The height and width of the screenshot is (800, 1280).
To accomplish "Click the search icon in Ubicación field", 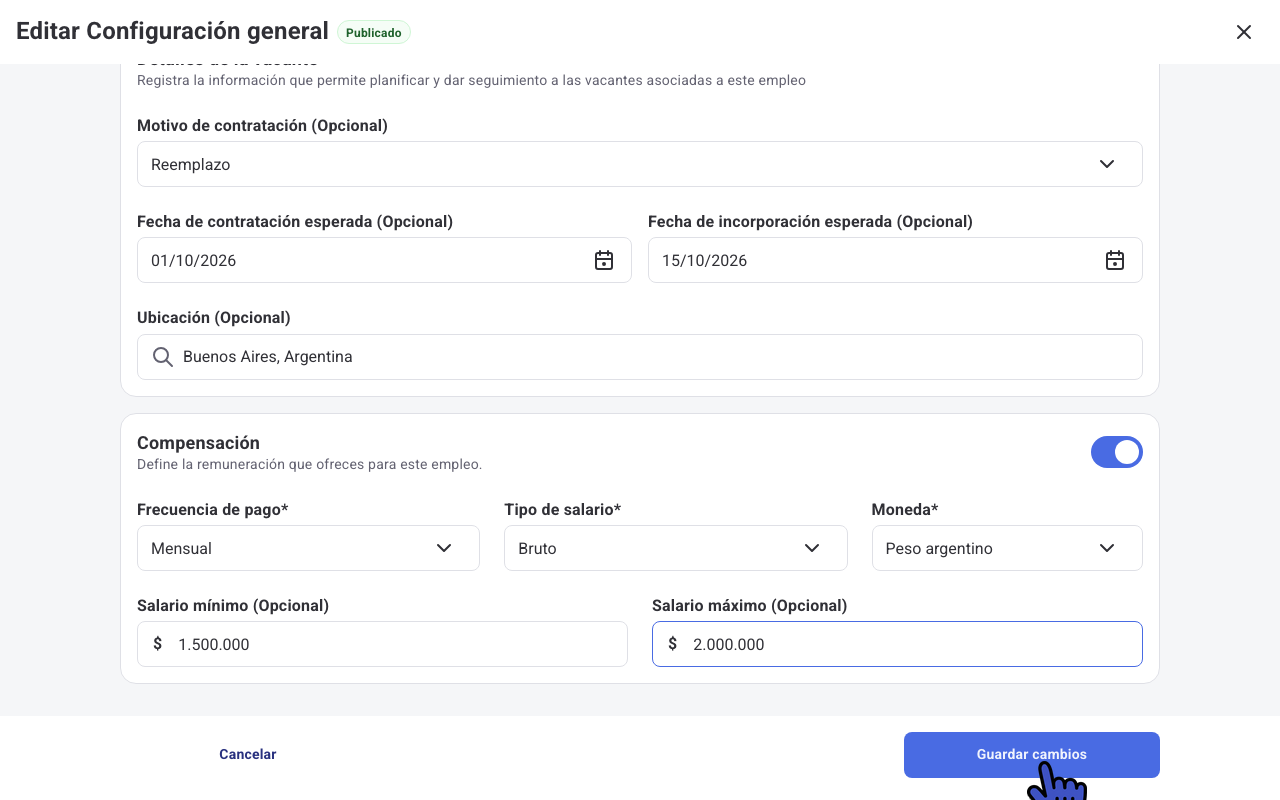I will tap(163, 357).
